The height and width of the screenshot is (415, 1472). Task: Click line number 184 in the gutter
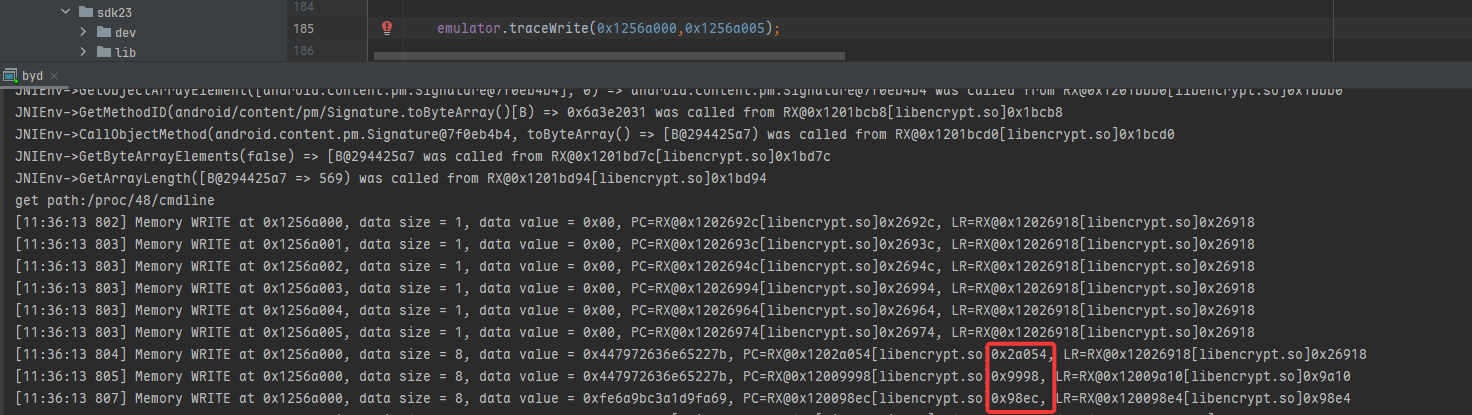pyautogui.click(x=303, y=7)
